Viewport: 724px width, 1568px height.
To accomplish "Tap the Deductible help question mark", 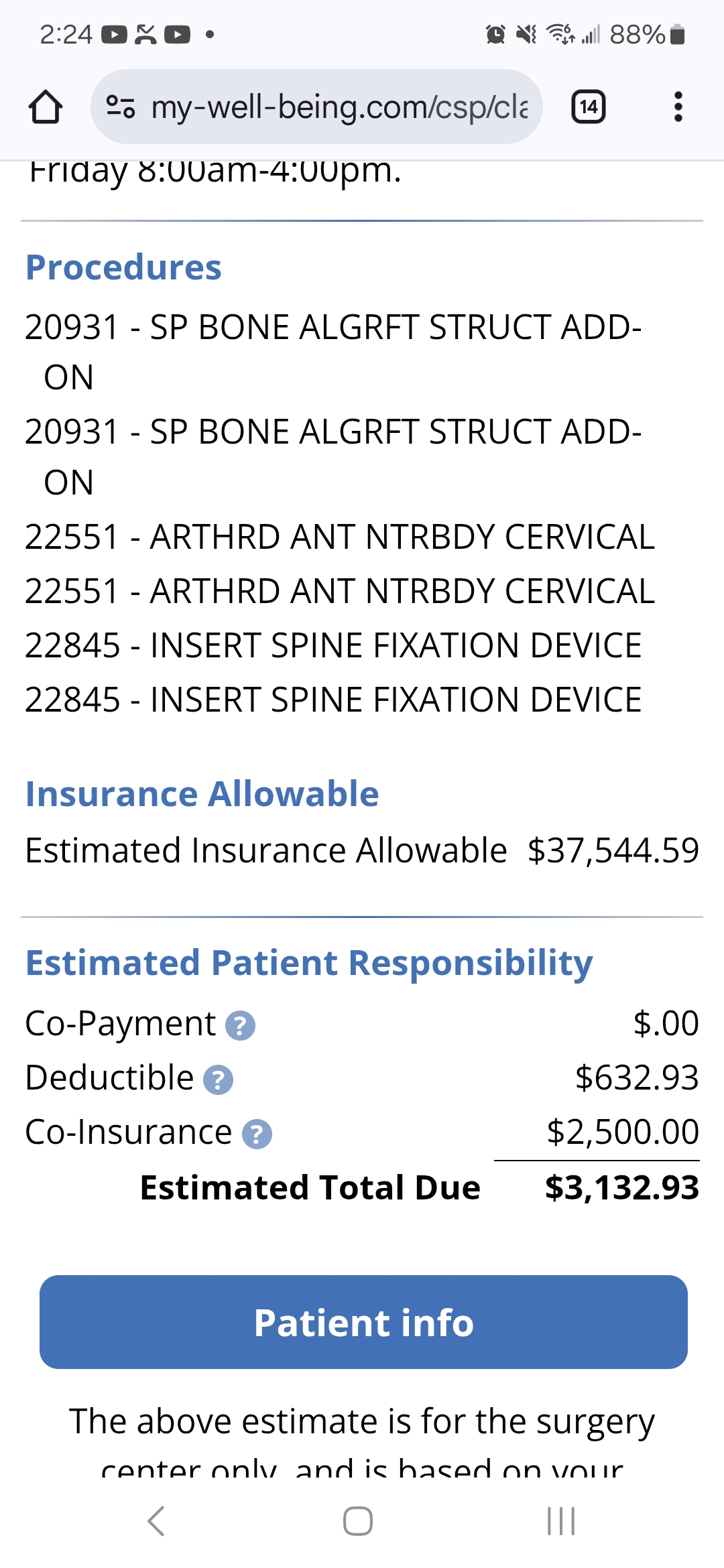I will coord(218,1080).
